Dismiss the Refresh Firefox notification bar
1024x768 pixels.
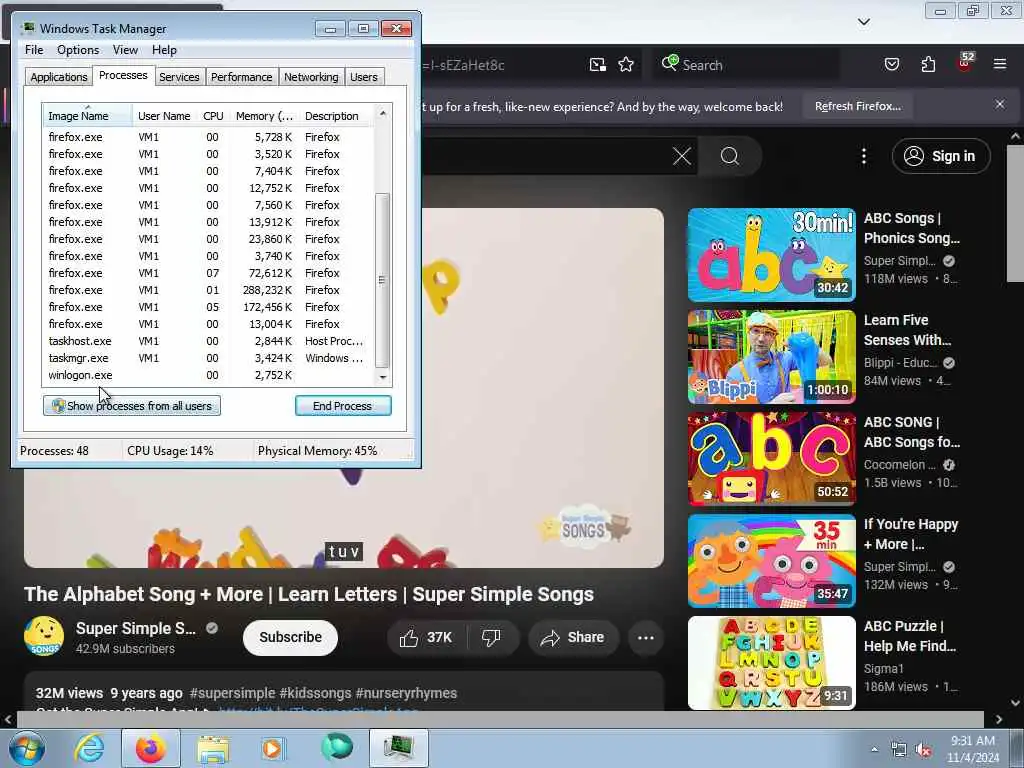pos(1000,104)
